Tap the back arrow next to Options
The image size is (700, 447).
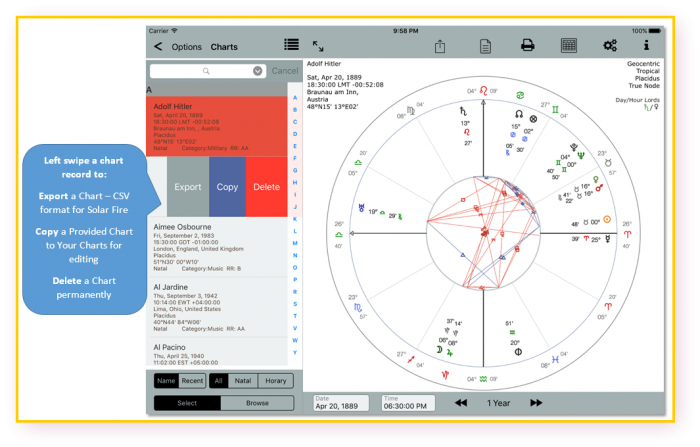point(158,46)
